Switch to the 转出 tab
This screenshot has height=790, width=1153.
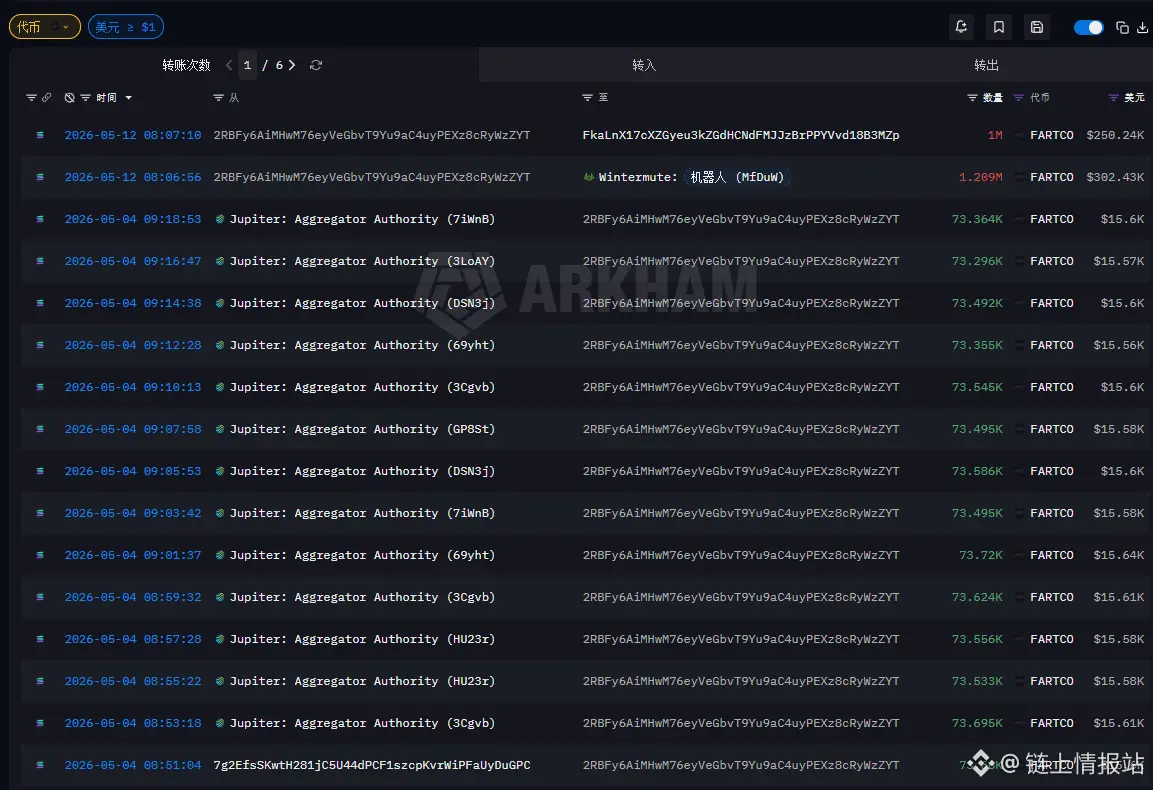click(x=986, y=65)
